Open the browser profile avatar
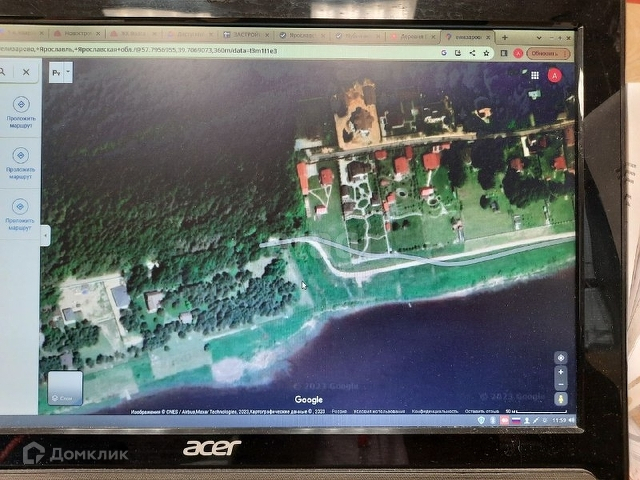This screenshot has width=640, height=480. [x=518, y=53]
